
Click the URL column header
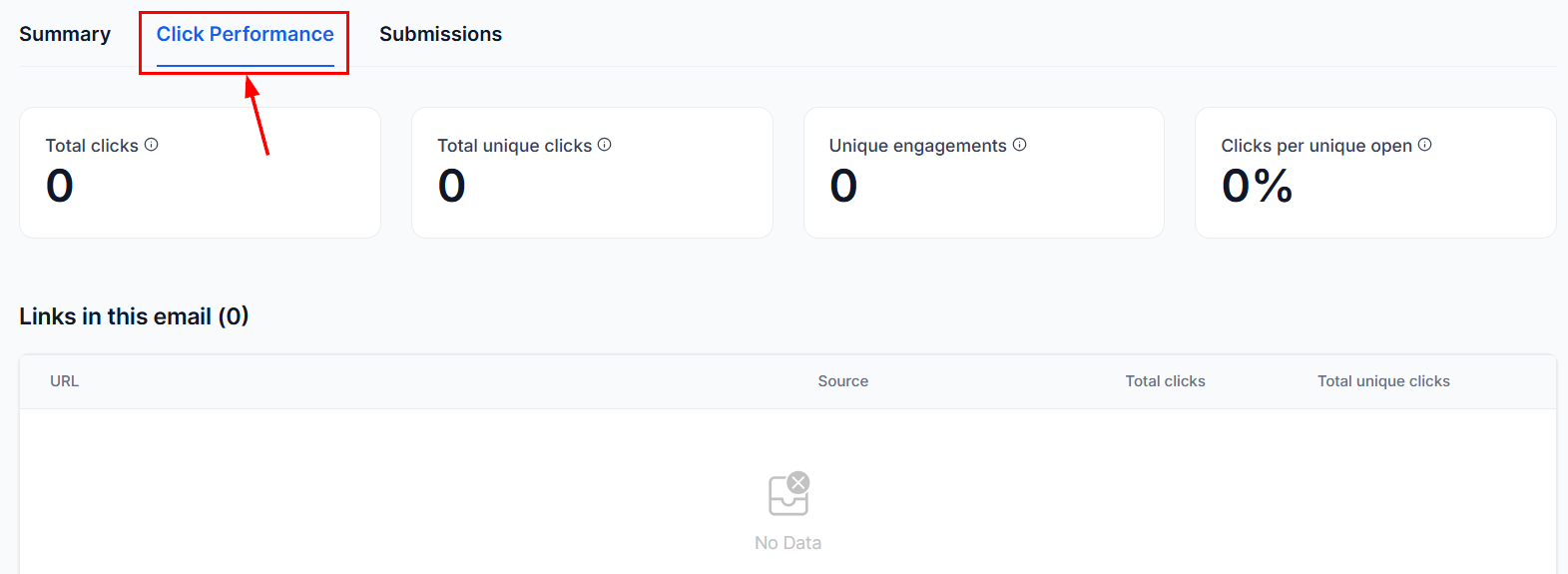click(64, 381)
